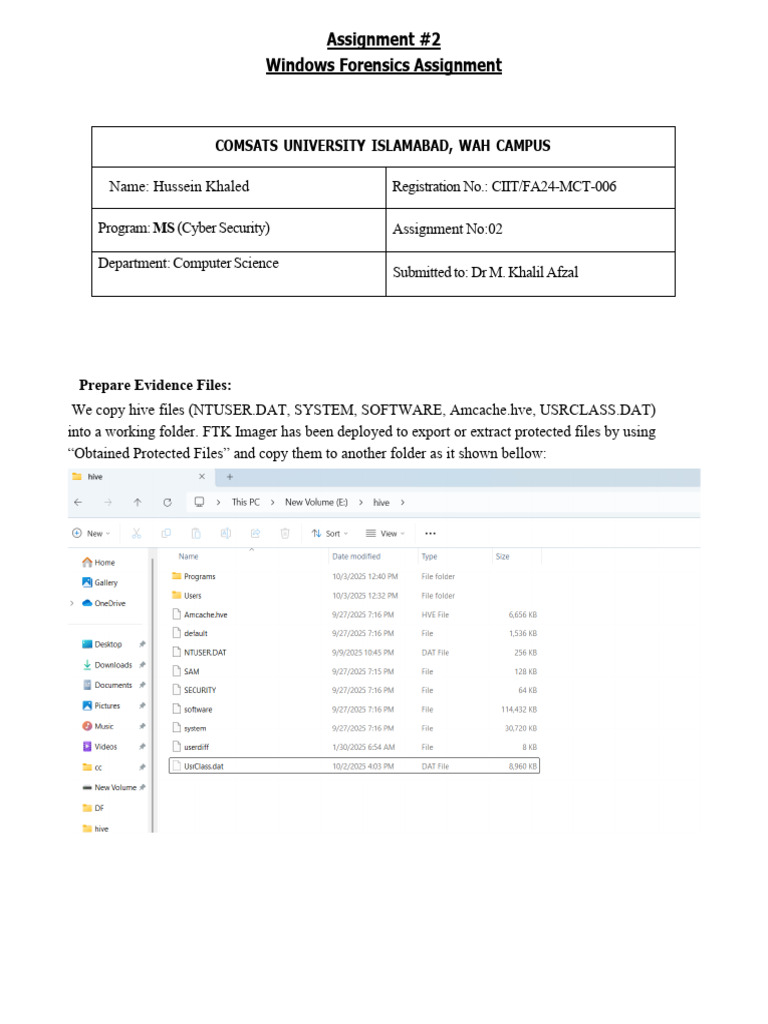
Task: Open Music quick access item
Action: [x=98, y=726]
